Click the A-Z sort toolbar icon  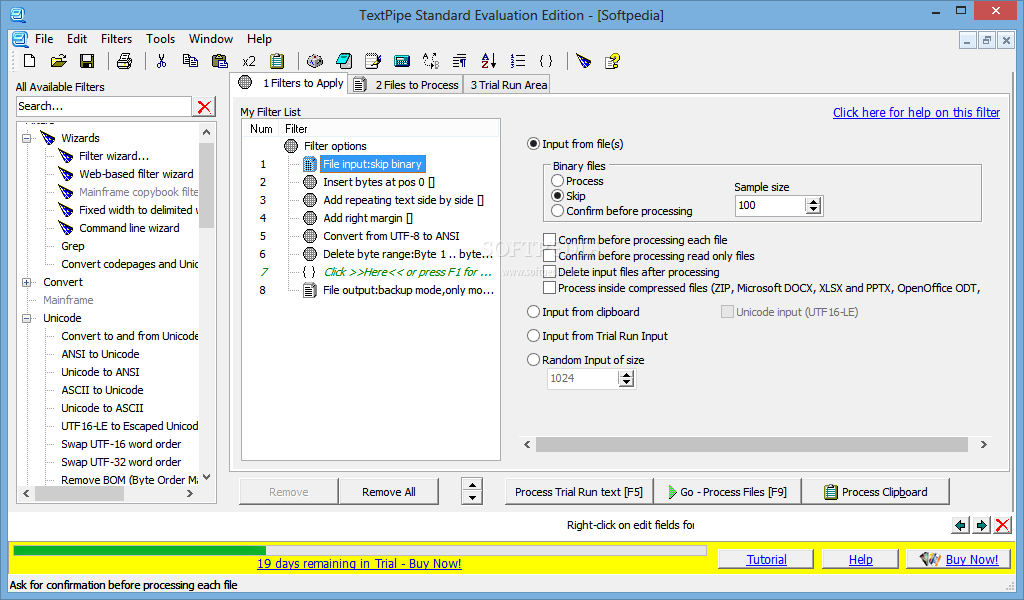488,61
